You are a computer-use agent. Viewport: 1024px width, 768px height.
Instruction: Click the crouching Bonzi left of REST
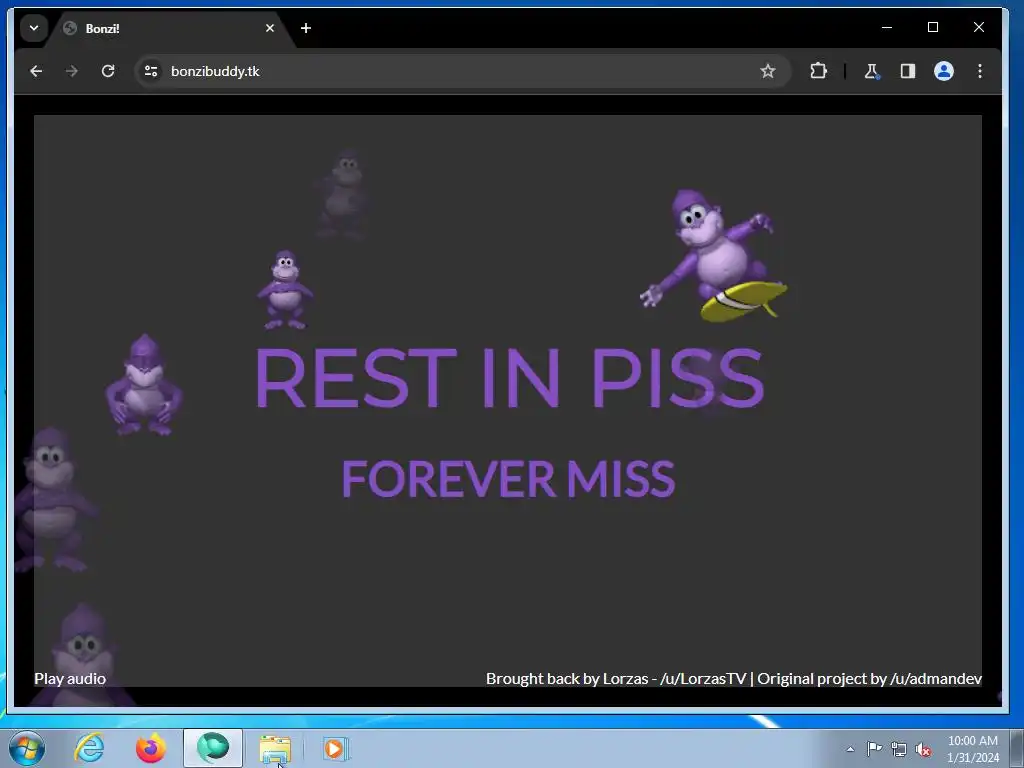pyautogui.click(x=144, y=385)
